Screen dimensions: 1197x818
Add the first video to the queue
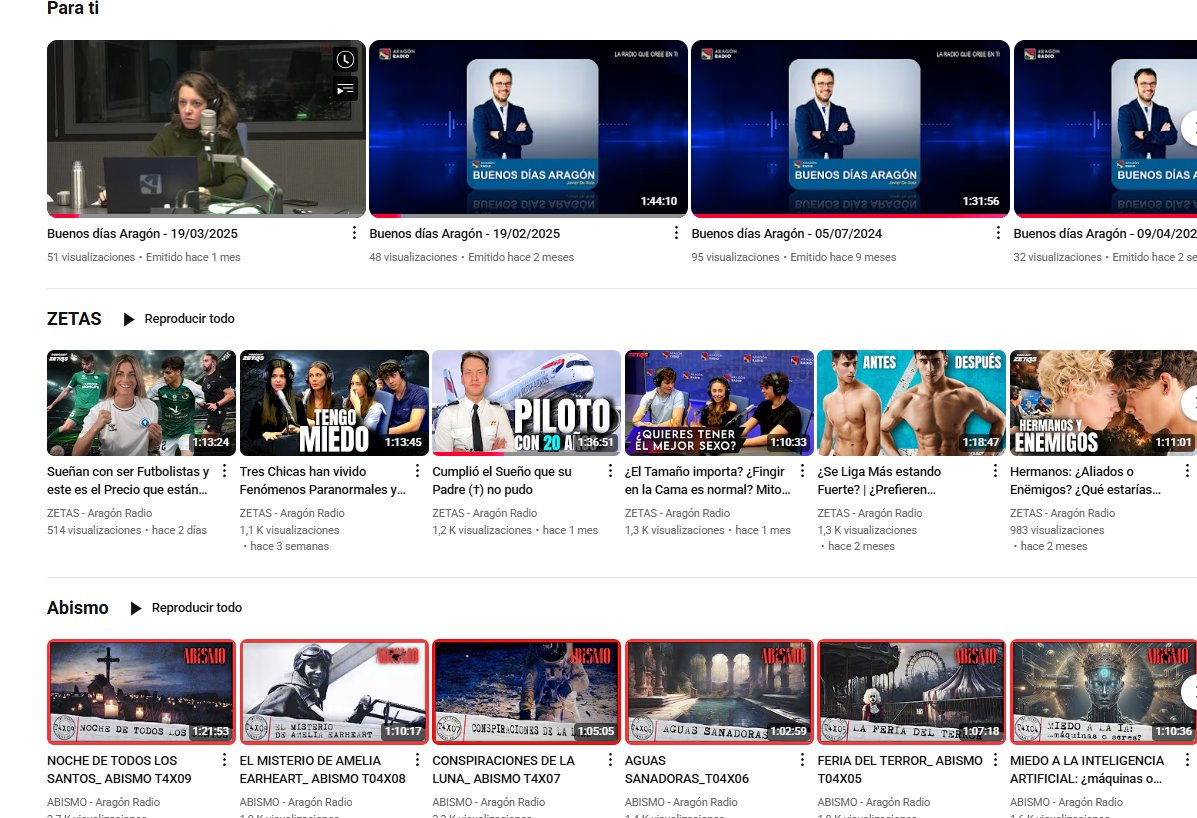tap(345, 89)
